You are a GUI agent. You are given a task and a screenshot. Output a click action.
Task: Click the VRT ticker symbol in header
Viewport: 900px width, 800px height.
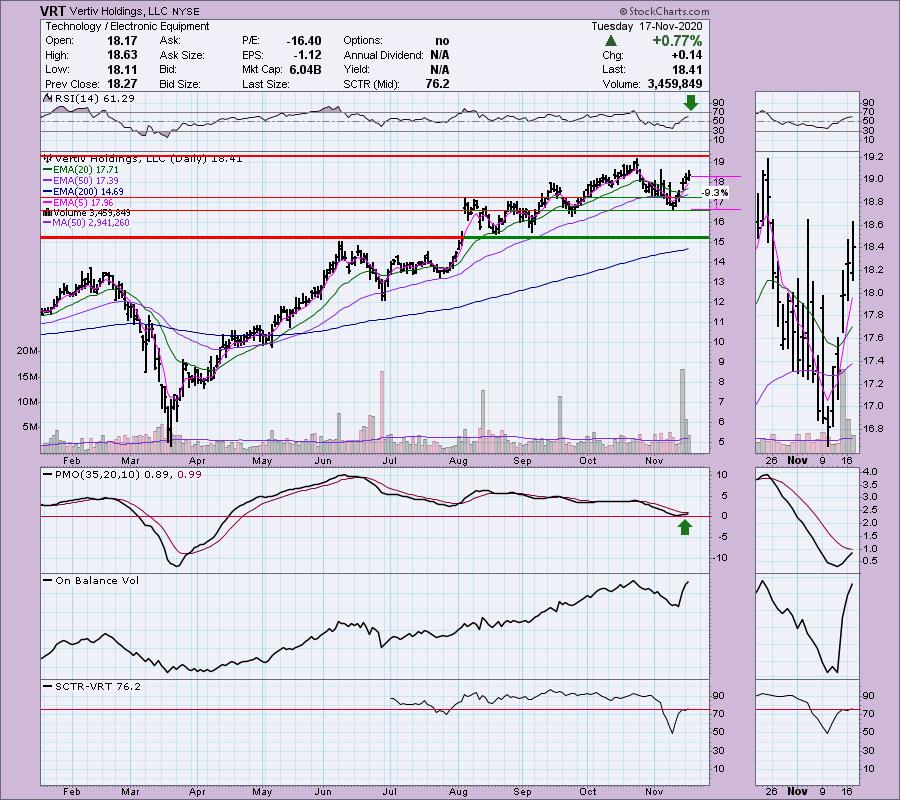point(53,11)
